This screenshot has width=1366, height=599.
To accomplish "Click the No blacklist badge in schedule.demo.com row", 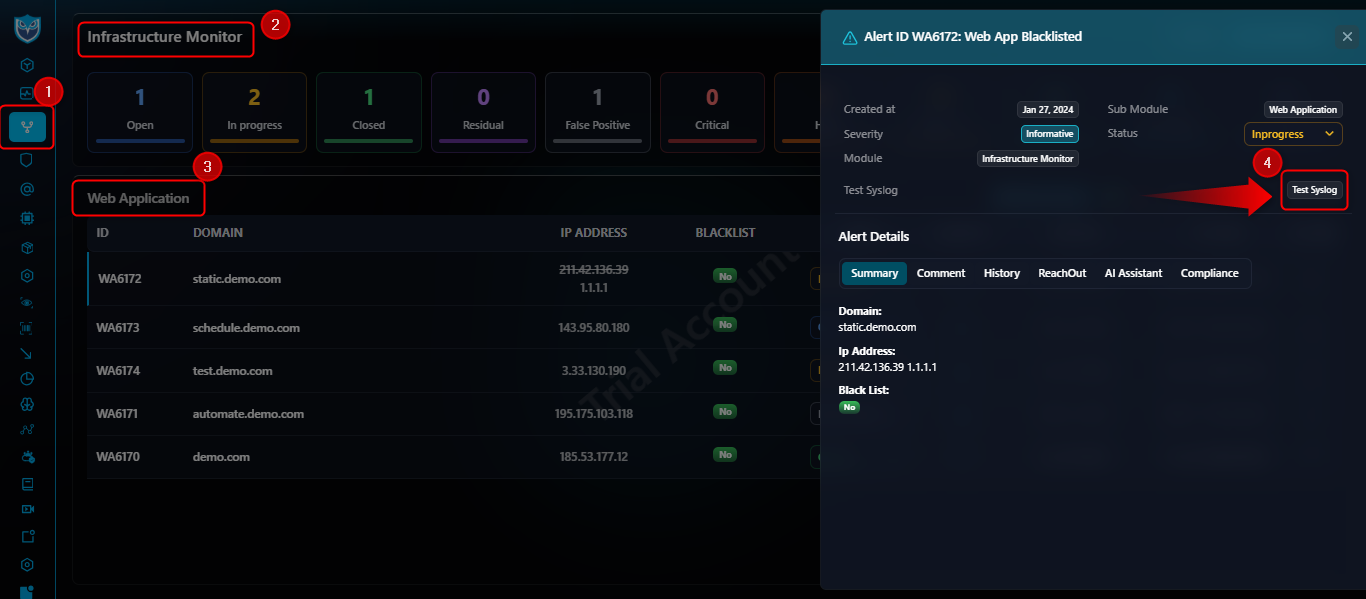I will point(726,325).
